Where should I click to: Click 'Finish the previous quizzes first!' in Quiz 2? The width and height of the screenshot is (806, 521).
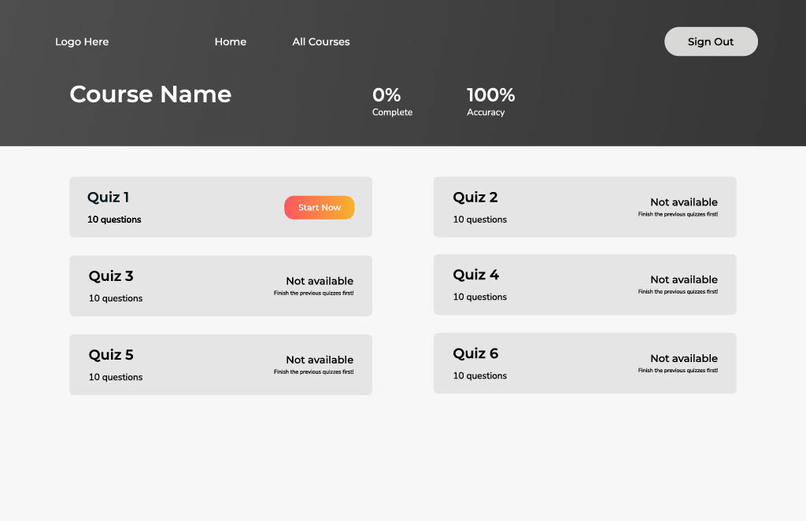pyautogui.click(x=678, y=214)
